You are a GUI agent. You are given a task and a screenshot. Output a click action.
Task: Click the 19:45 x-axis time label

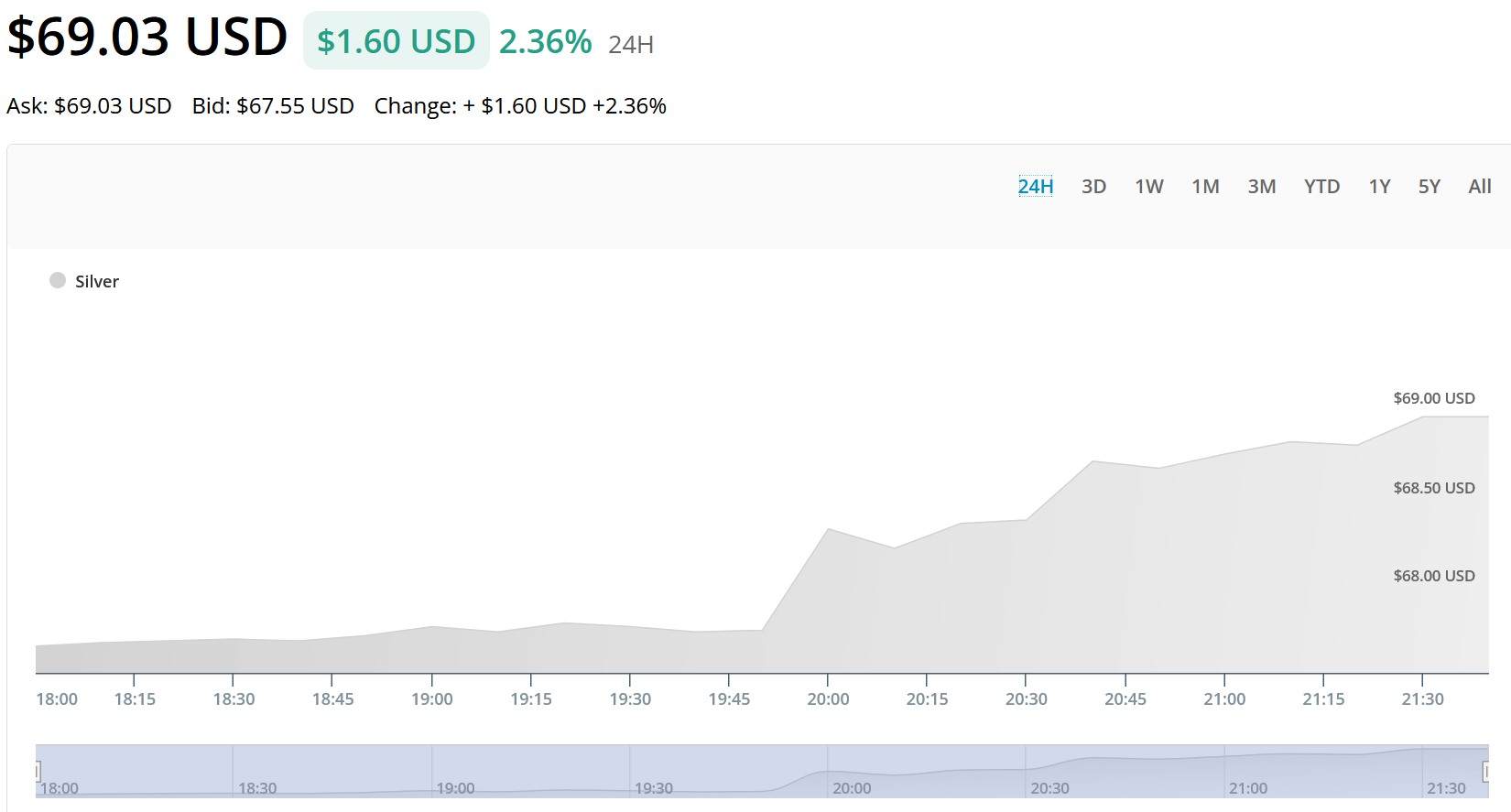pos(729,699)
